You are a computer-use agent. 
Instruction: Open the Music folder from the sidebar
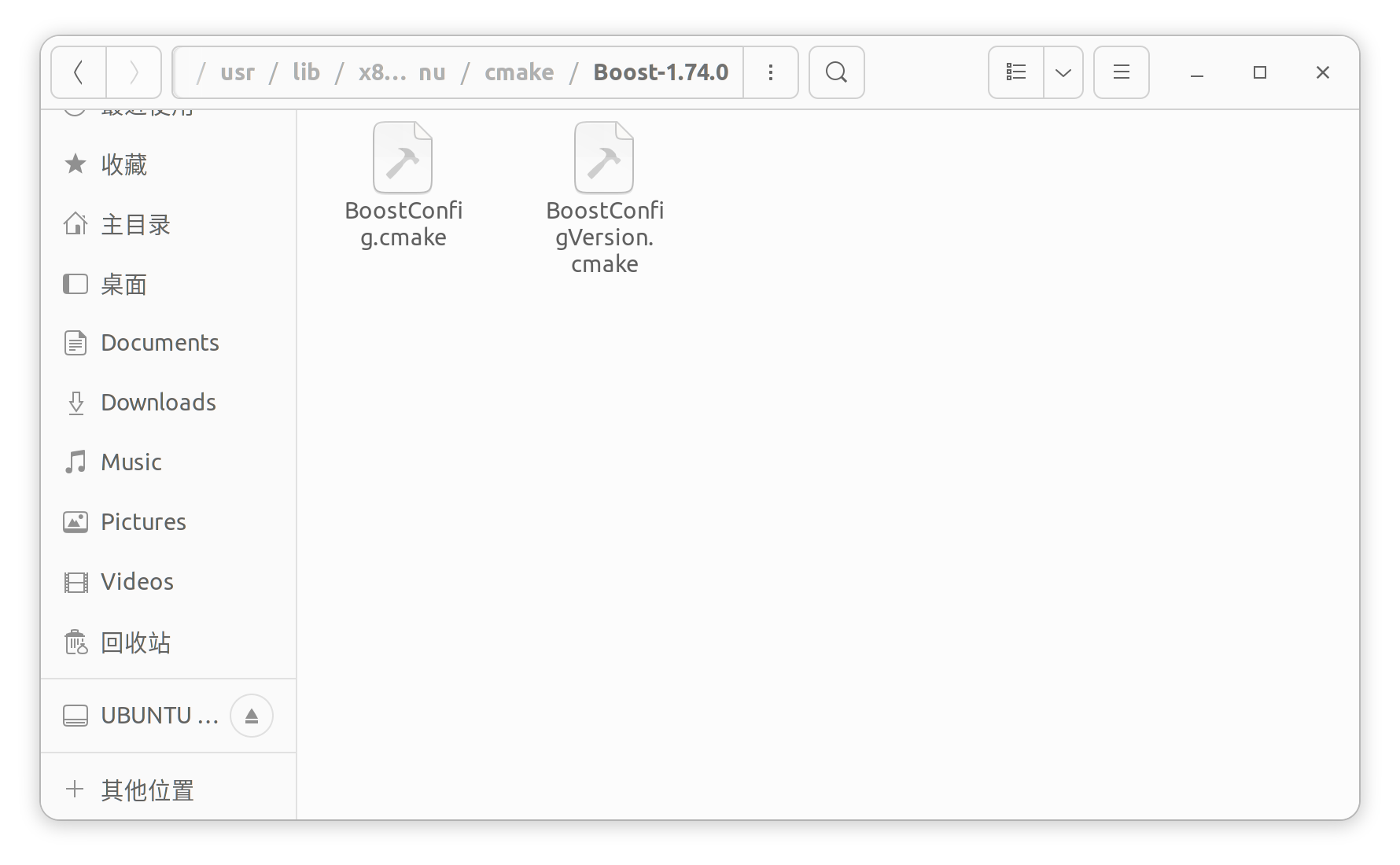[x=130, y=462]
